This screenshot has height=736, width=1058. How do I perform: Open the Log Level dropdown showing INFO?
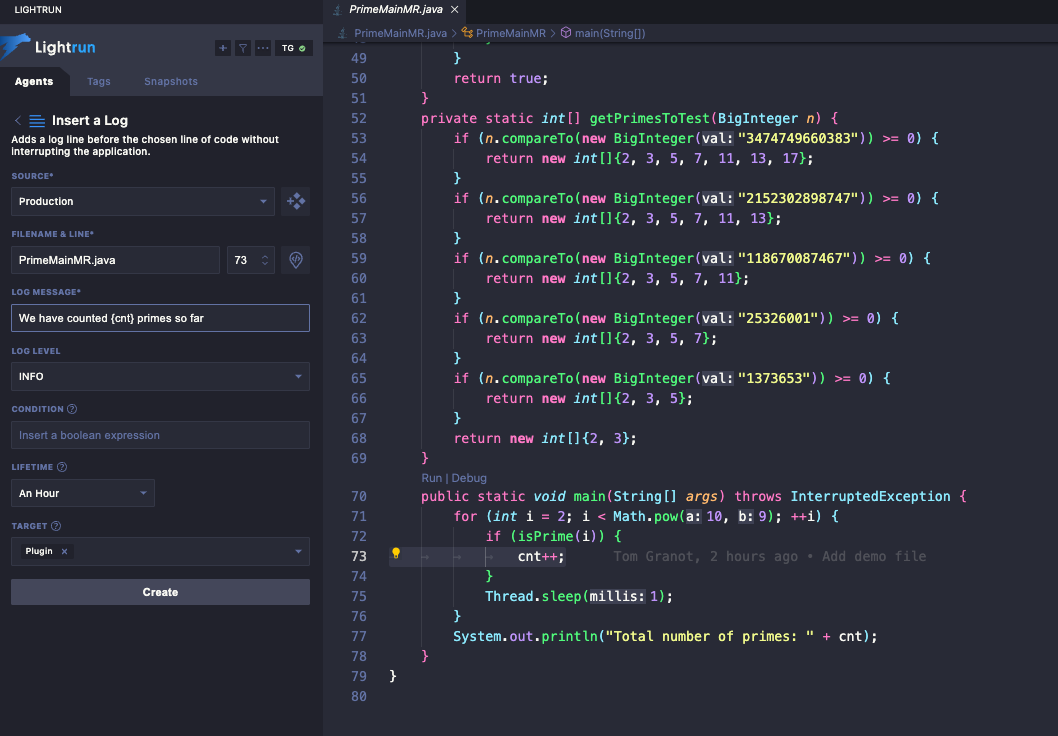(160, 376)
